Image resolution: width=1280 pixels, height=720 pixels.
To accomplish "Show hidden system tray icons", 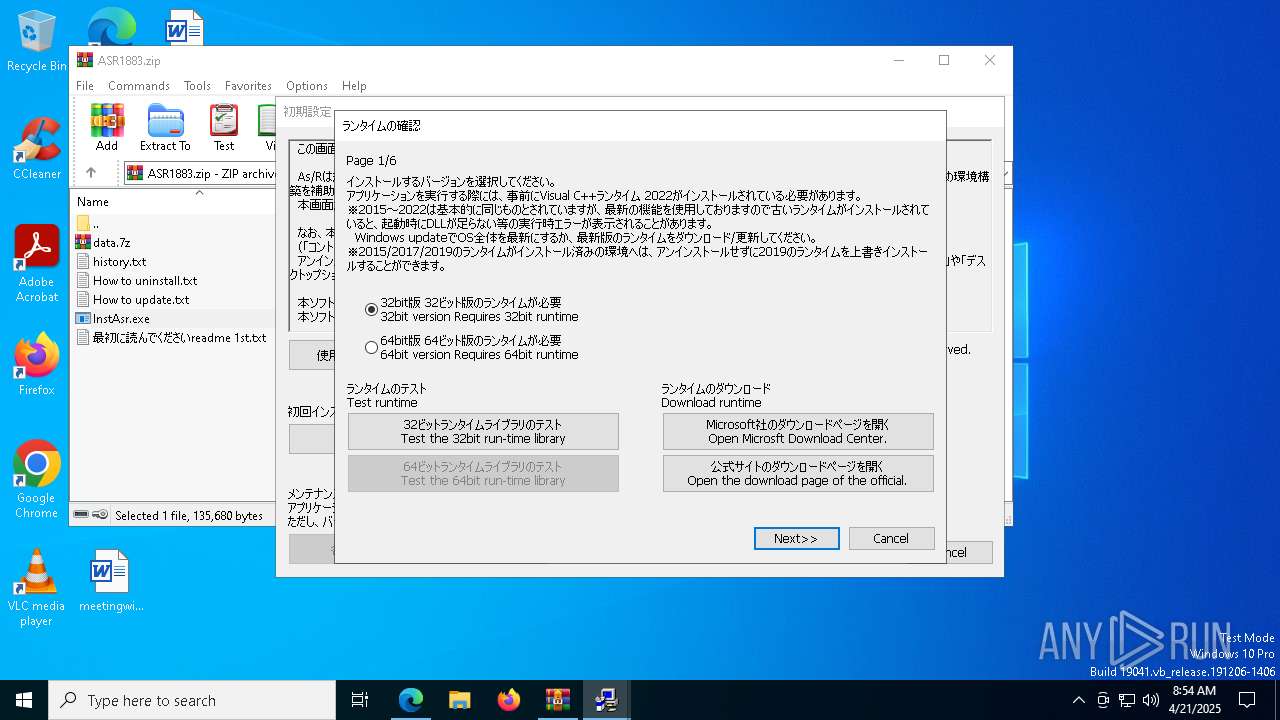I will (x=1078, y=700).
